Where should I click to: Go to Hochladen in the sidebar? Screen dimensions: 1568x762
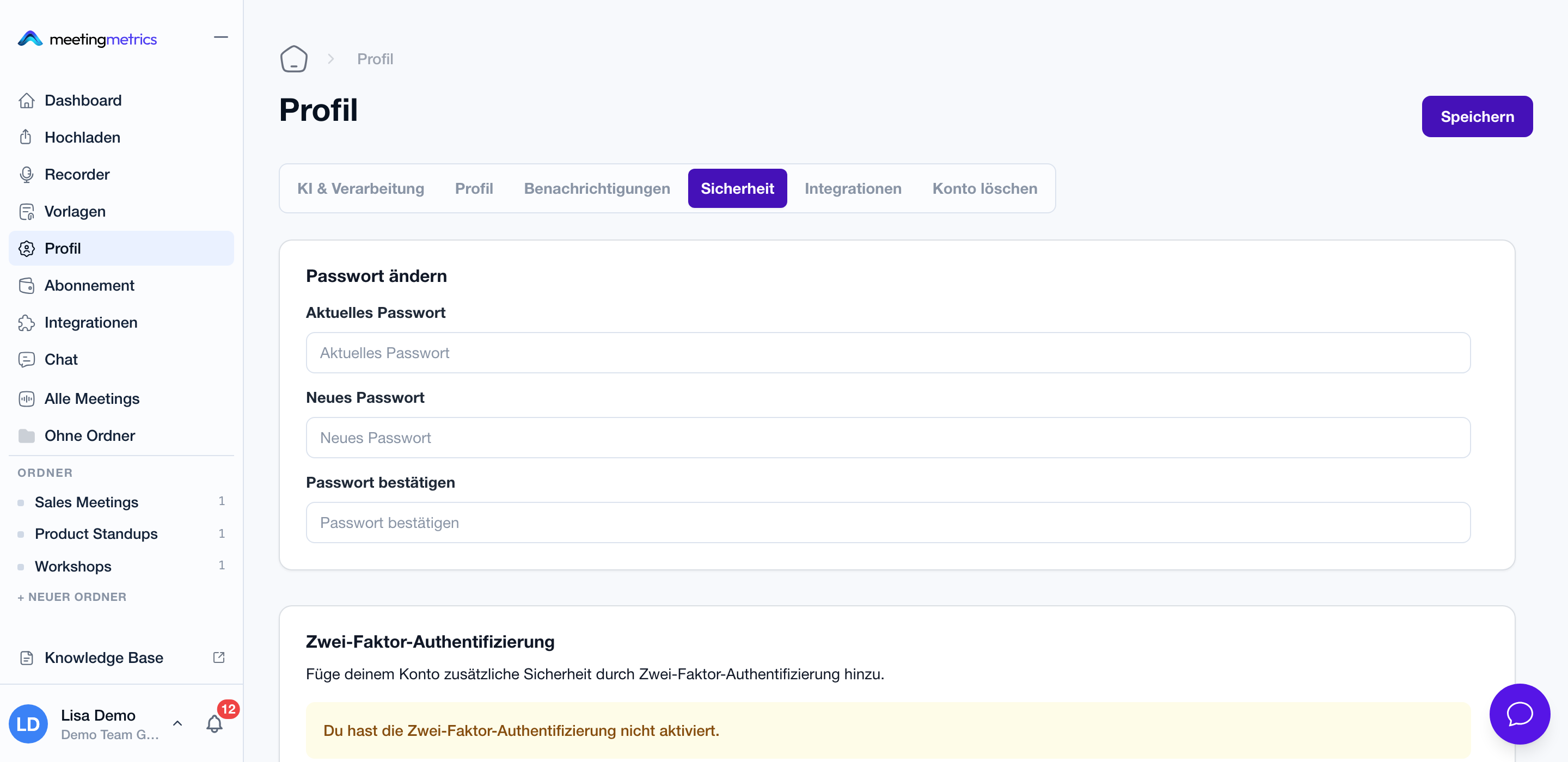coord(121,138)
